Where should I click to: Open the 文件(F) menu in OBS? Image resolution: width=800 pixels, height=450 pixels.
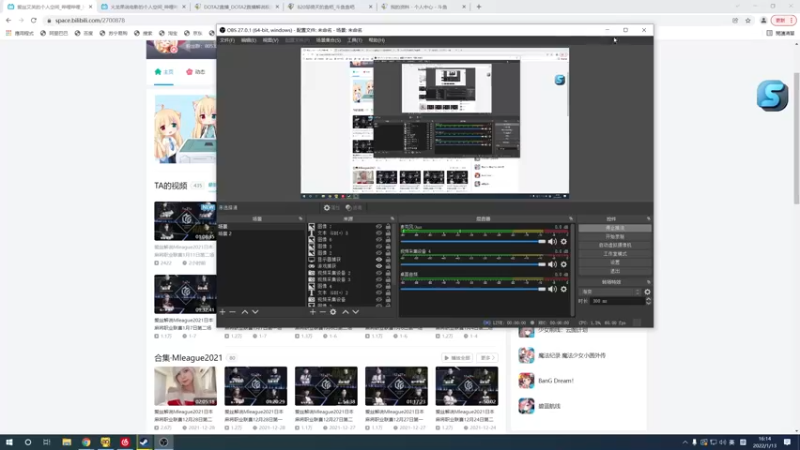point(228,40)
